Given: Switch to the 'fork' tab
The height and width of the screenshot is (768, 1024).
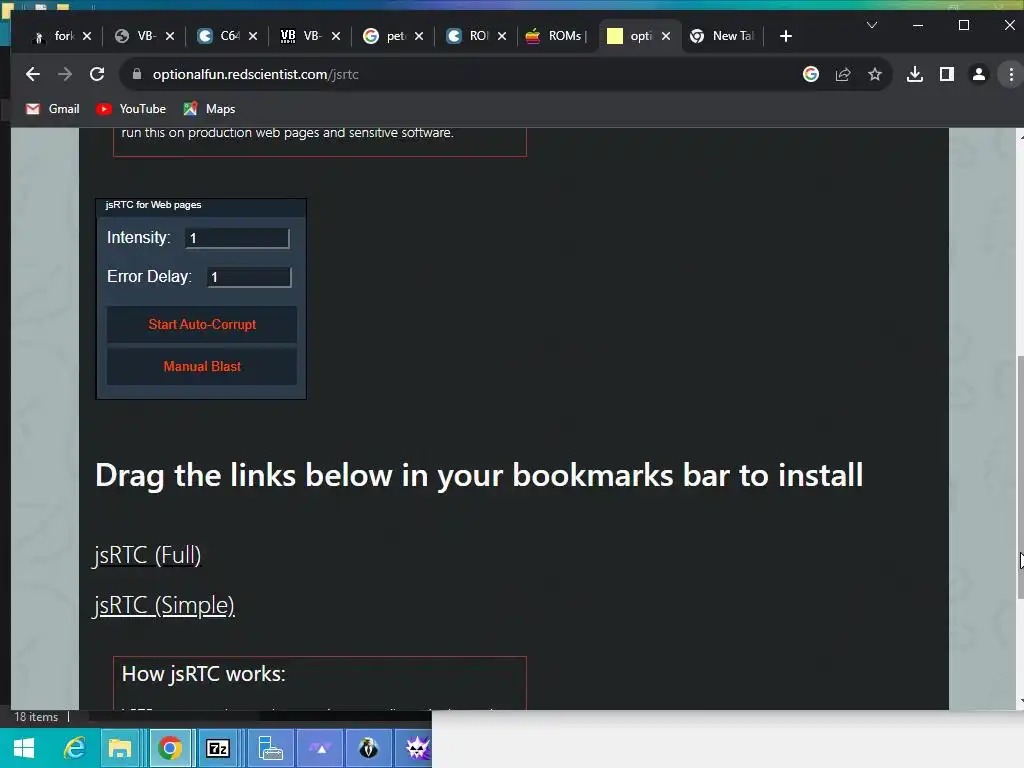Looking at the screenshot, I should (x=56, y=36).
